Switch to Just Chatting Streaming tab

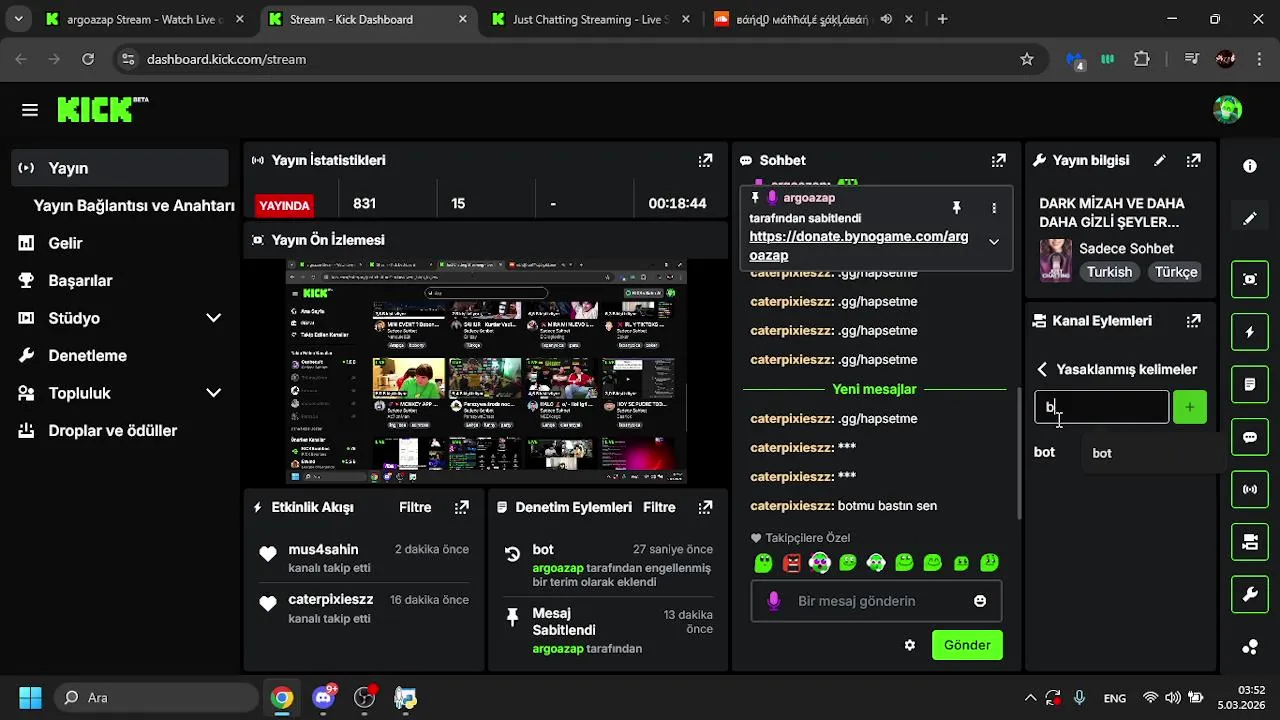590,19
